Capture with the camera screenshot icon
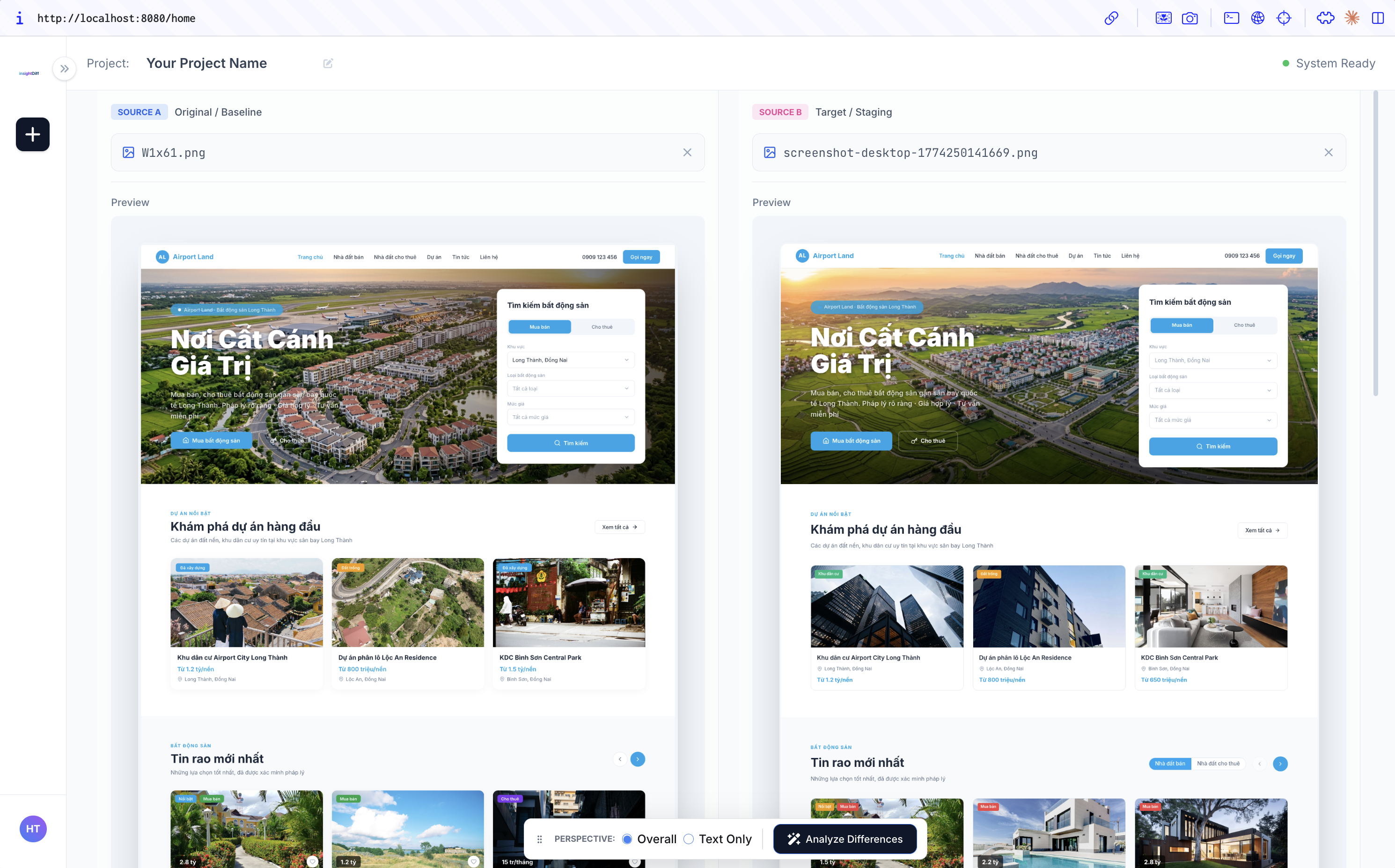 [x=1189, y=18]
